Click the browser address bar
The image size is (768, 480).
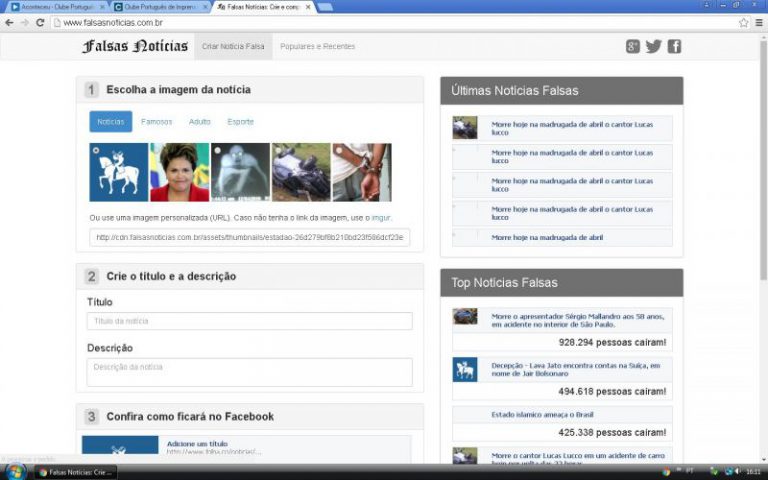pyautogui.click(x=394, y=23)
